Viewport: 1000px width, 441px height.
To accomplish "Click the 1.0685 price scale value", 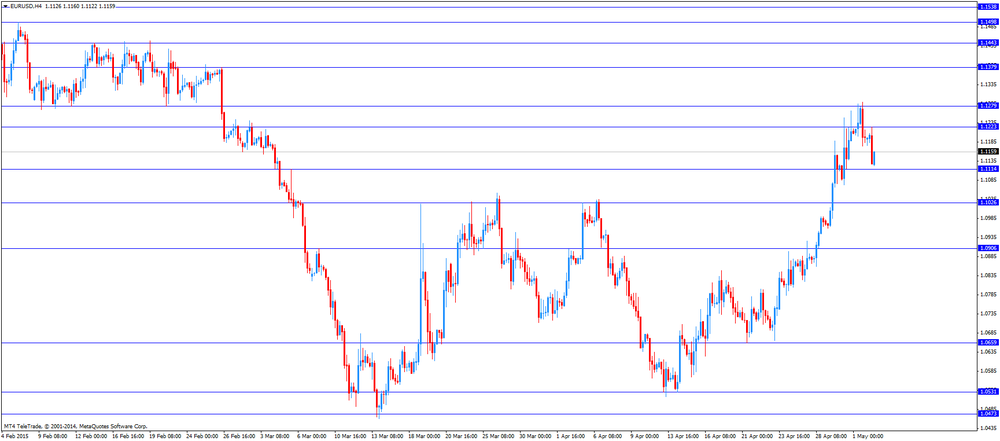I will (x=988, y=333).
